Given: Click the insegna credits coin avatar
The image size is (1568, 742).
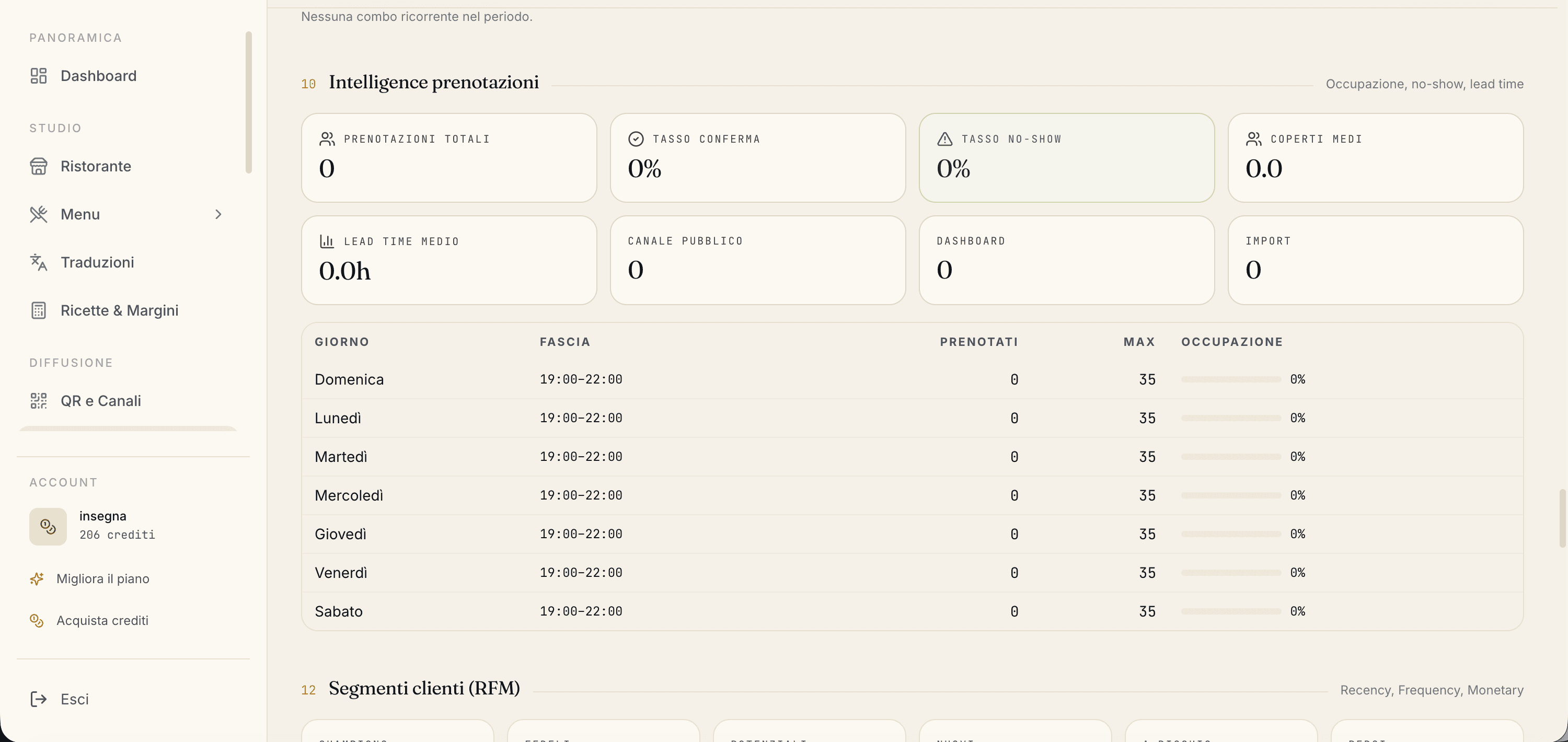Looking at the screenshot, I should (48, 526).
